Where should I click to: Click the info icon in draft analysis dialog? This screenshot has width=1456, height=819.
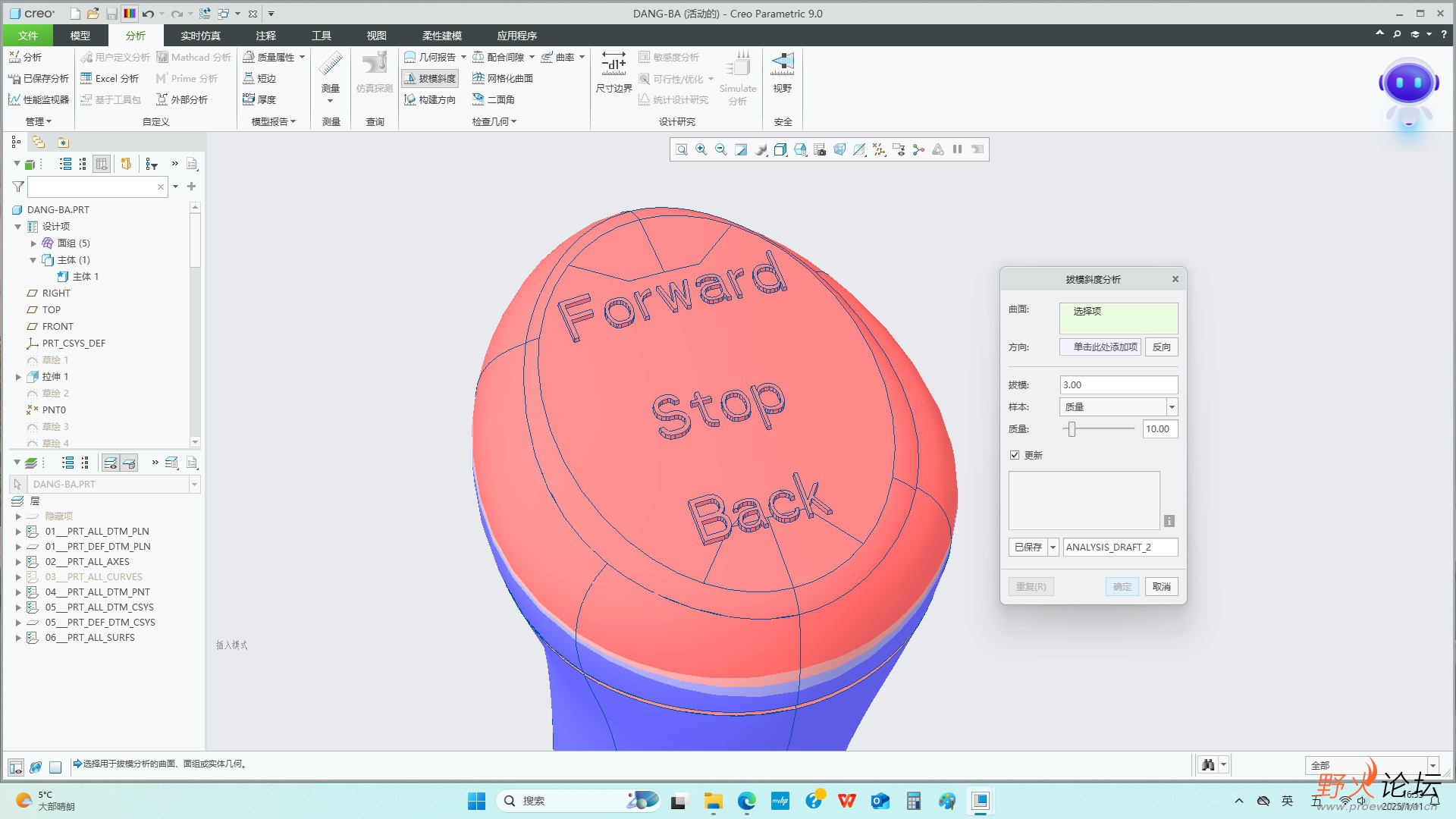tap(1169, 521)
